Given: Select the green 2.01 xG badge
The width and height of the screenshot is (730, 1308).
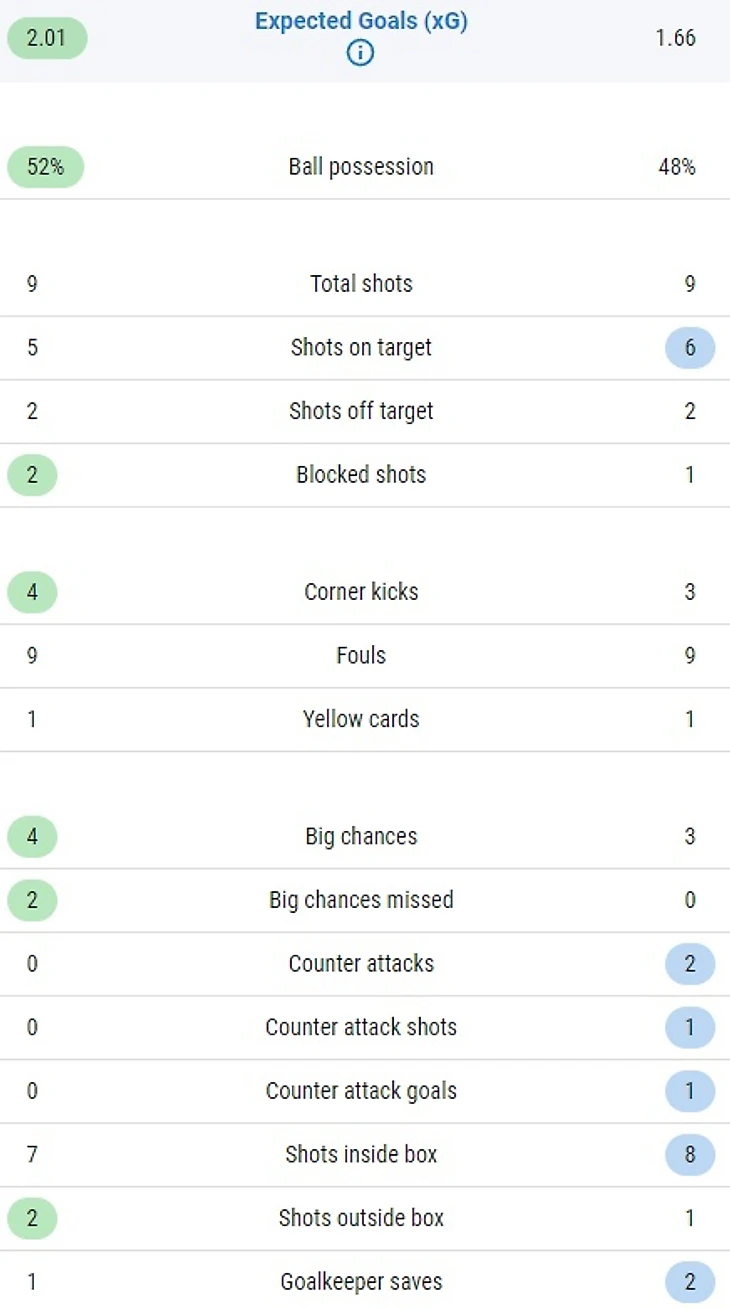Looking at the screenshot, I should (47, 38).
